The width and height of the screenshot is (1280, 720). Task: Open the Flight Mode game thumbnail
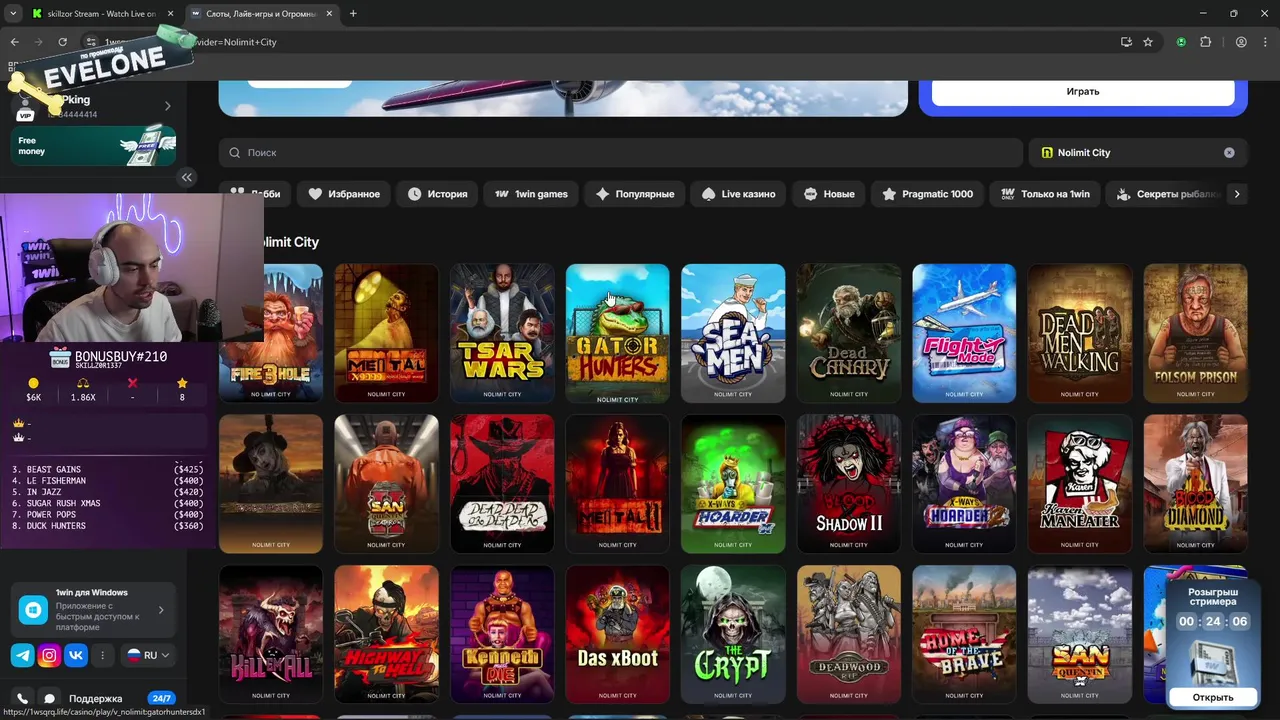964,333
